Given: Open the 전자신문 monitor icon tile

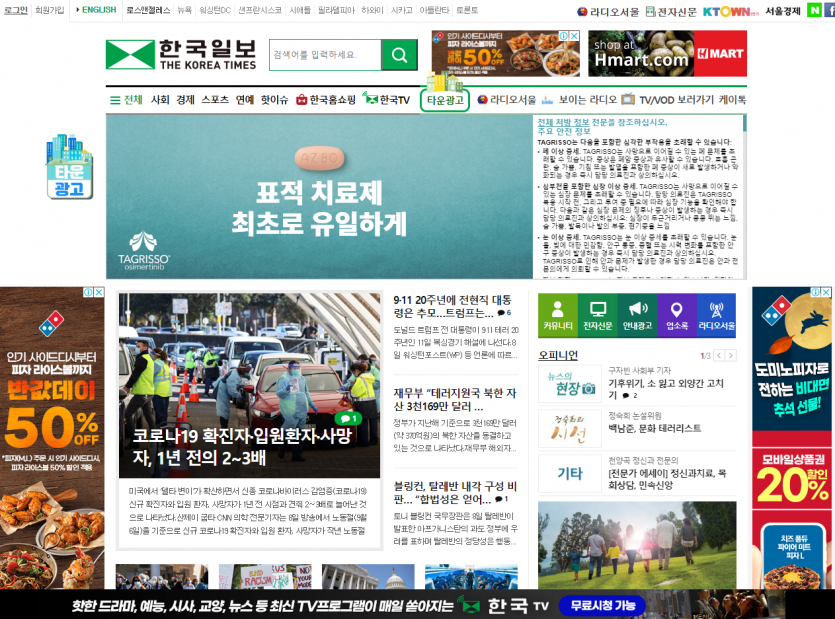Looking at the screenshot, I should click(597, 313).
